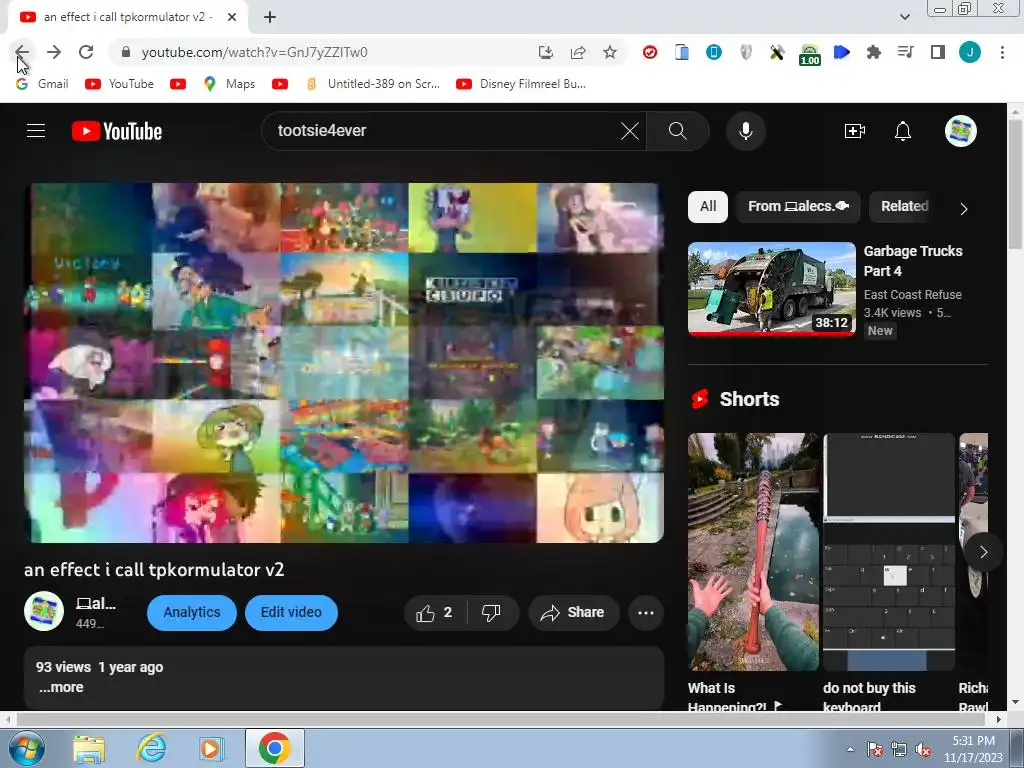Open the channel avatar below video title
The width and height of the screenshot is (1024, 768).
pyautogui.click(x=44, y=612)
